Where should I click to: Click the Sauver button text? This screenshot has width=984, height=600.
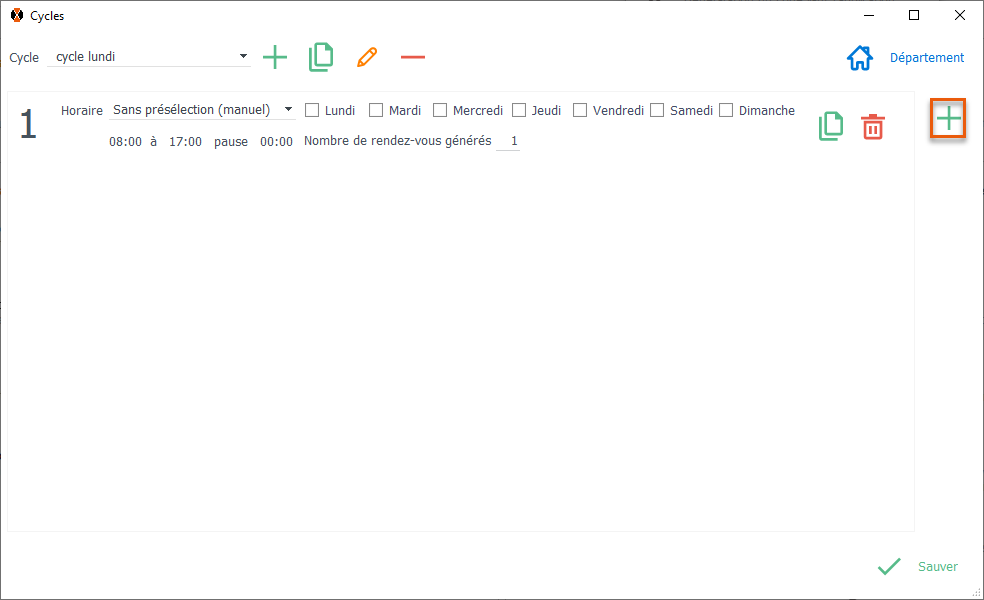coord(937,567)
